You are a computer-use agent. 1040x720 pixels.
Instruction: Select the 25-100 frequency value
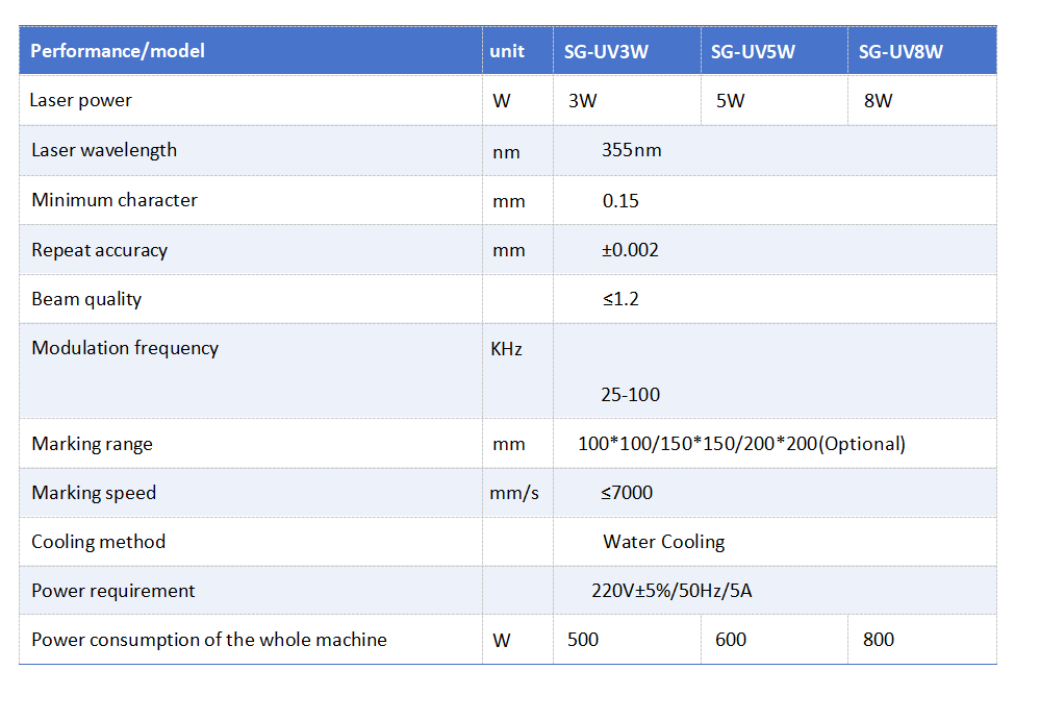pyautogui.click(x=630, y=395)
